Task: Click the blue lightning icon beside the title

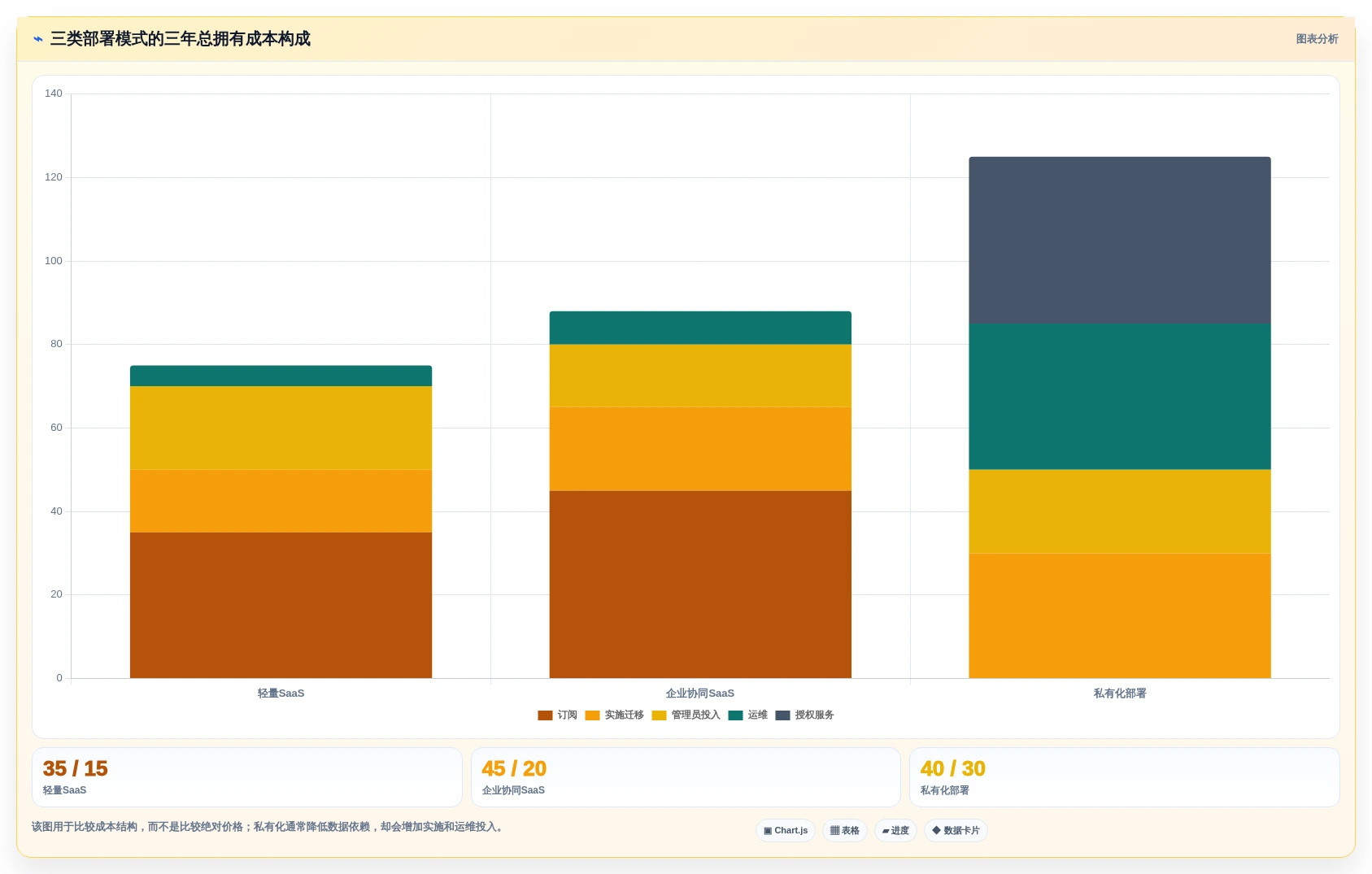Action: (37, 39)
